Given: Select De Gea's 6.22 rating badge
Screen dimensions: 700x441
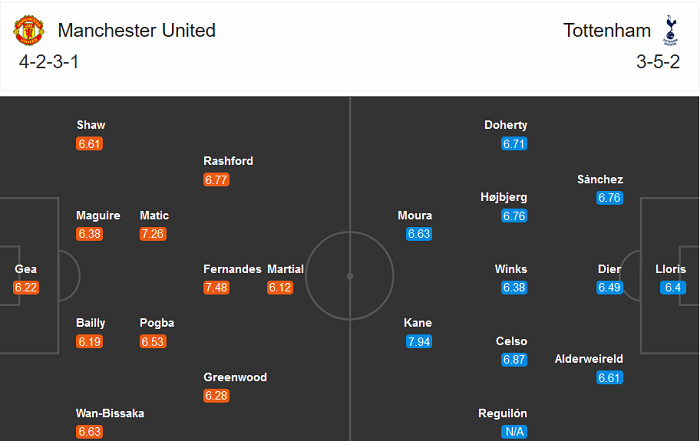Looking at the screenshot, I should [x=26, y=288].
